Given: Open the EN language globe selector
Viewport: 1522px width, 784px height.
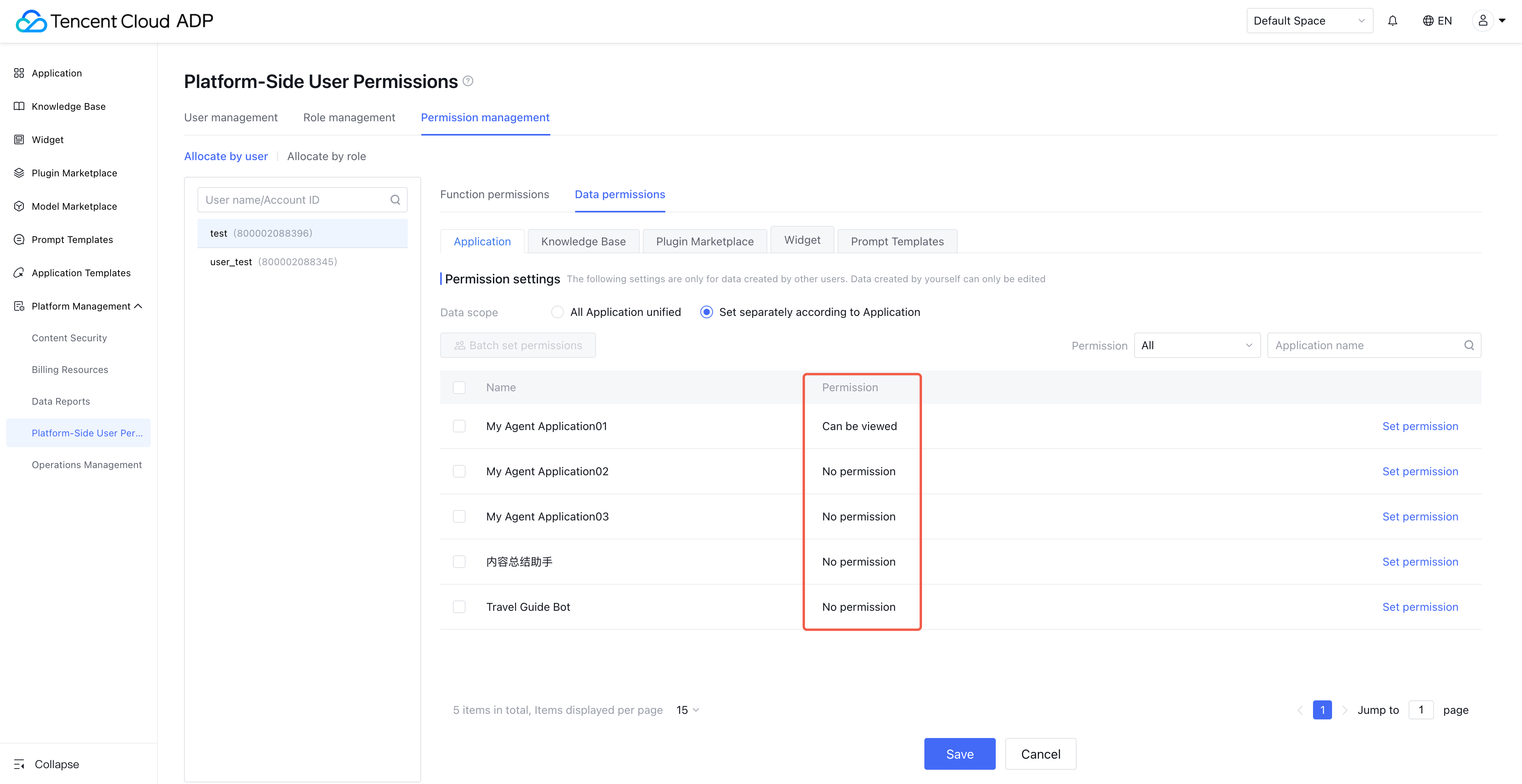Looking at the screenshot, I should [1437, 21].
